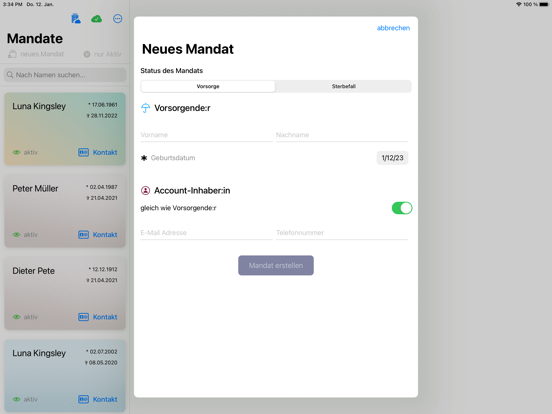Screen dimensions: 552x414
Task: Tap the person icon beside Account-Inhaber:in
Action: point(145,190)
